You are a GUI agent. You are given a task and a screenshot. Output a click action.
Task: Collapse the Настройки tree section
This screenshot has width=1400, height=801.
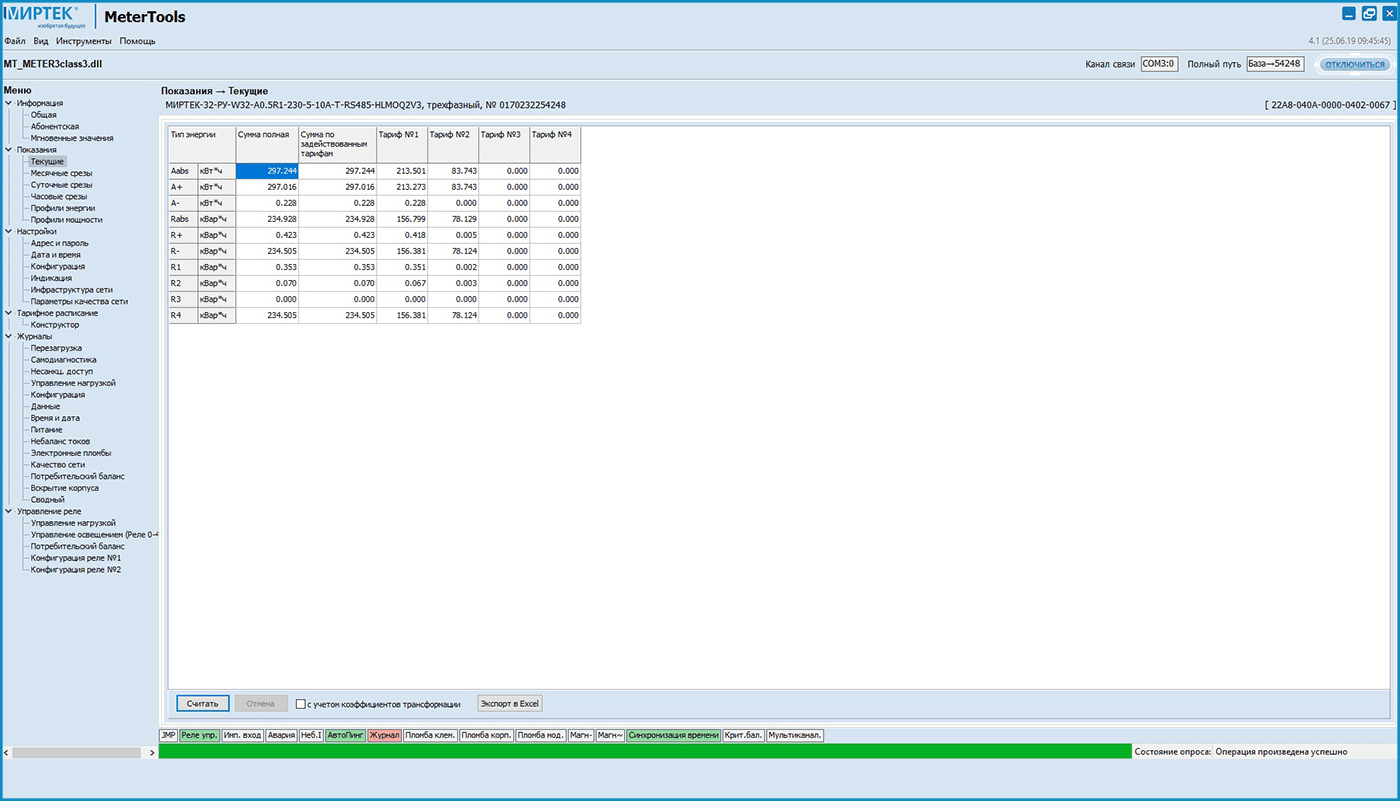pos(8,231)
